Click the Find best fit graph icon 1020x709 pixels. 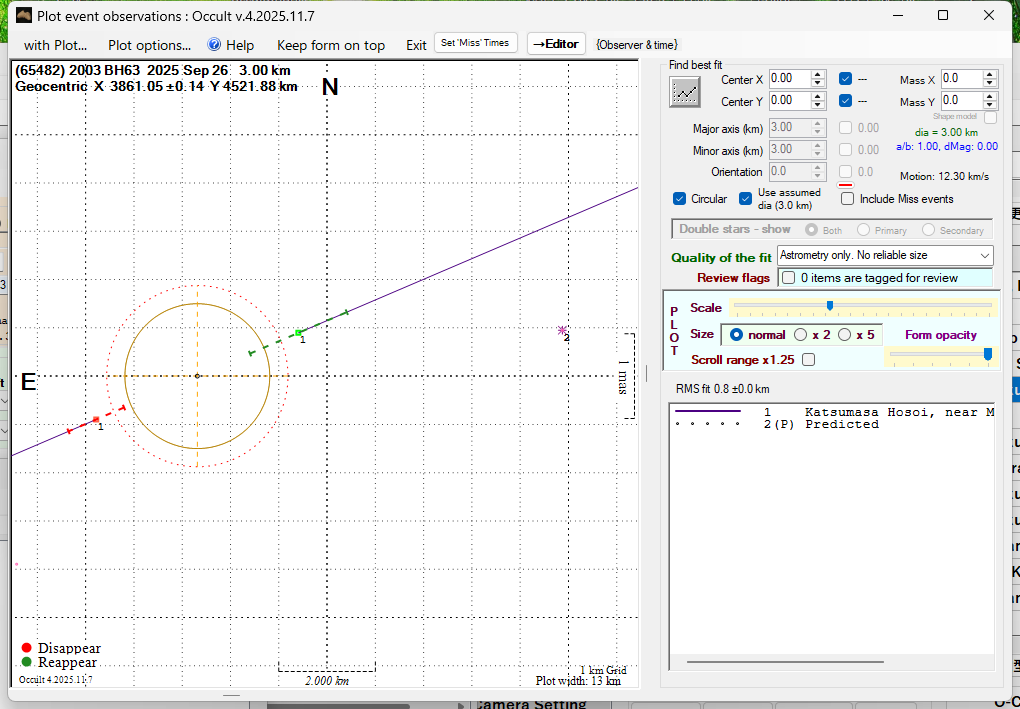point(685,91)
